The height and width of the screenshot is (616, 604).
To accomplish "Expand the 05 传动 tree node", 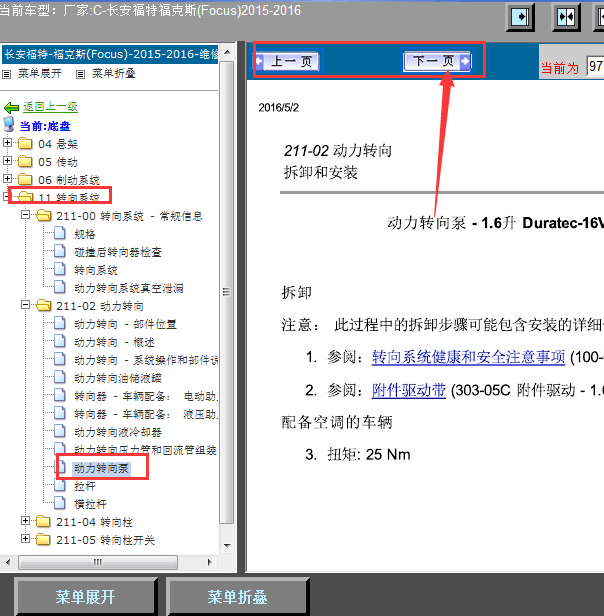I will point(9,162).
